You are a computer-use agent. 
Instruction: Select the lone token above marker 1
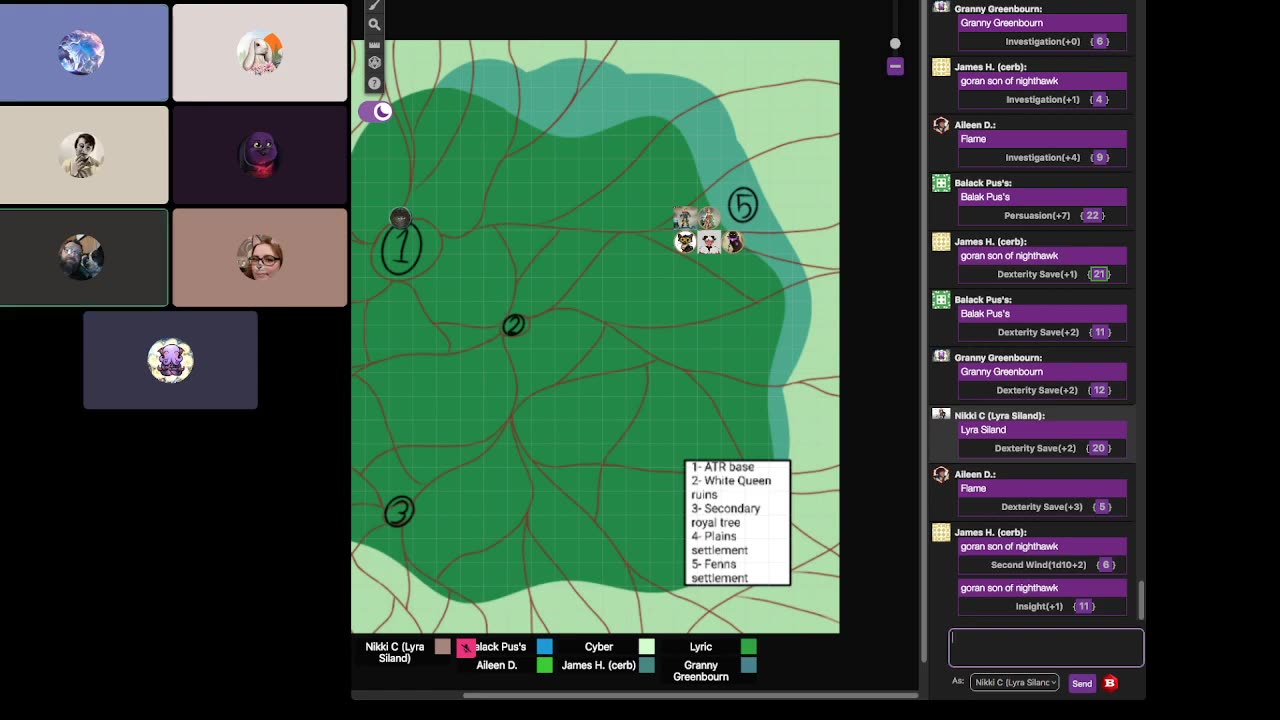[400, 218]
